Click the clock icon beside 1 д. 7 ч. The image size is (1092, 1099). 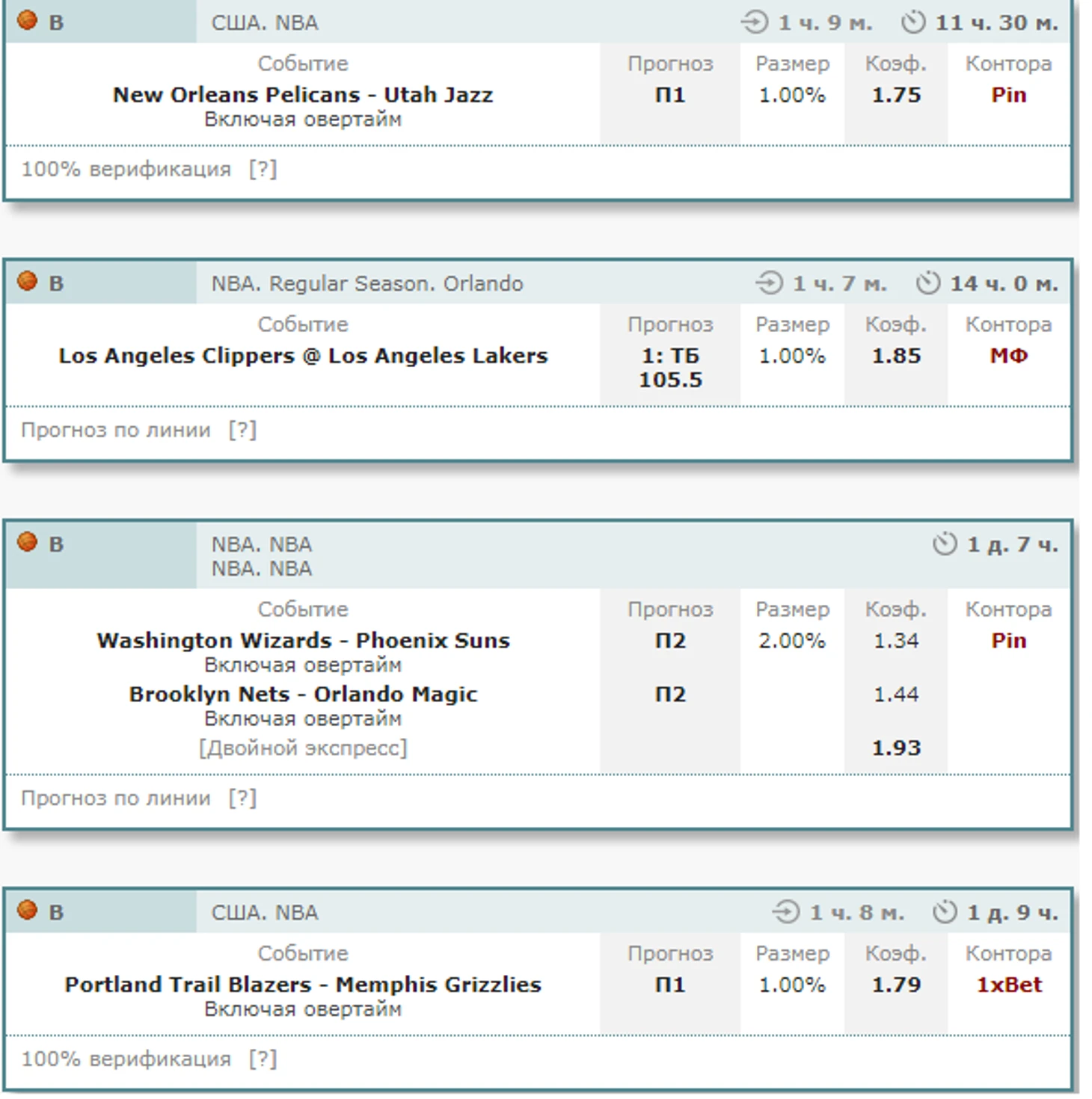[945, 544]
